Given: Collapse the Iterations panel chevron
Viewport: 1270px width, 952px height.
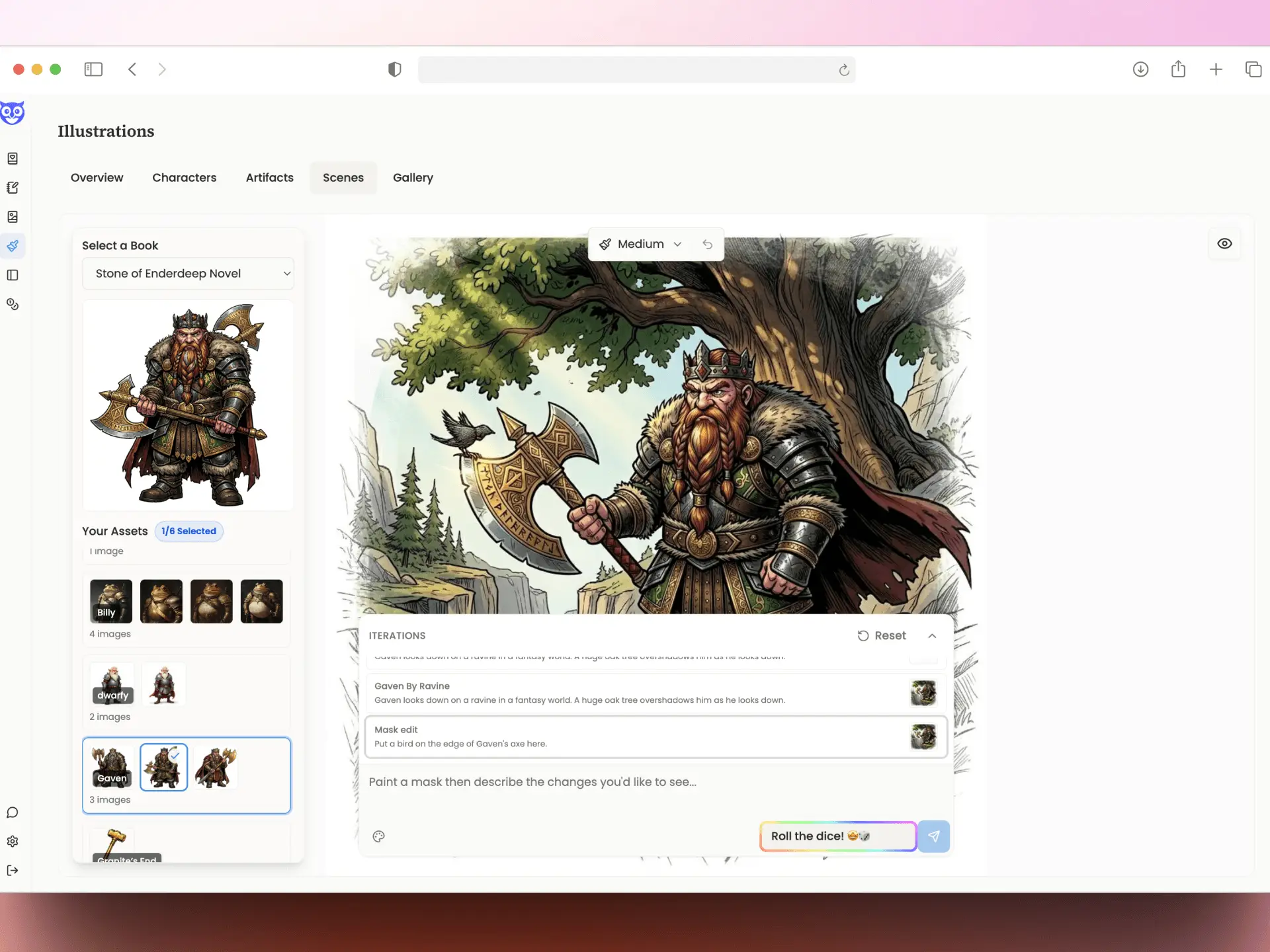Looking at the screenshot, I should point(932,636).
